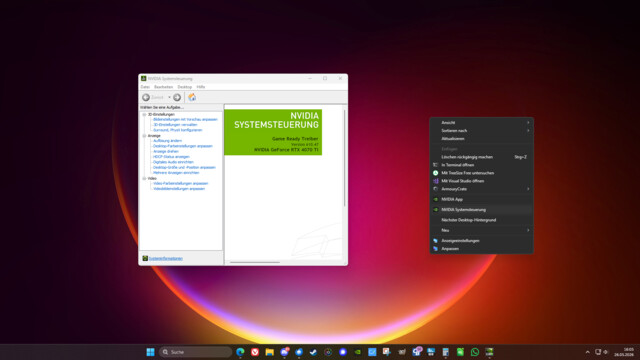Launch Vivaldi browser from taskbar

pos(255,352)
